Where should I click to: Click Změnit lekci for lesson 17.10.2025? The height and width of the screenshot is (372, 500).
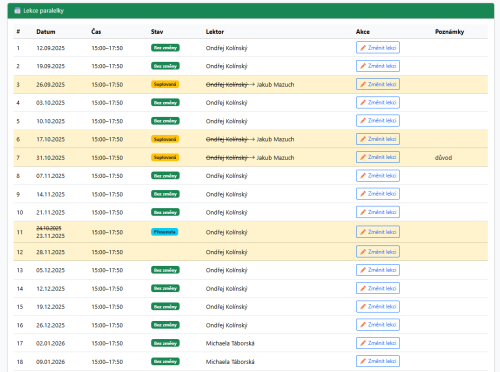(378, 139)
